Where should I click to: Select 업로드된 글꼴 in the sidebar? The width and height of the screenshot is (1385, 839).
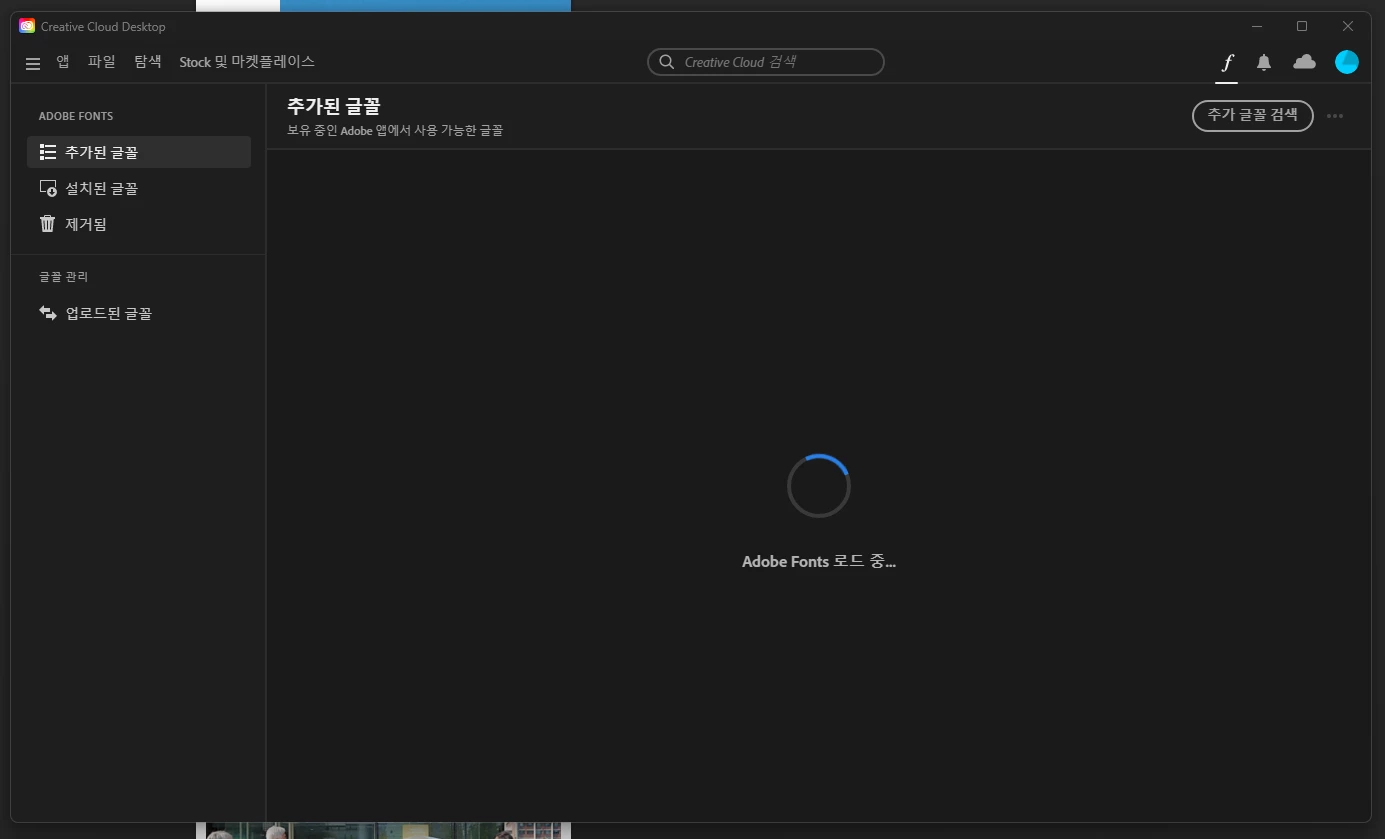[139, 313]
